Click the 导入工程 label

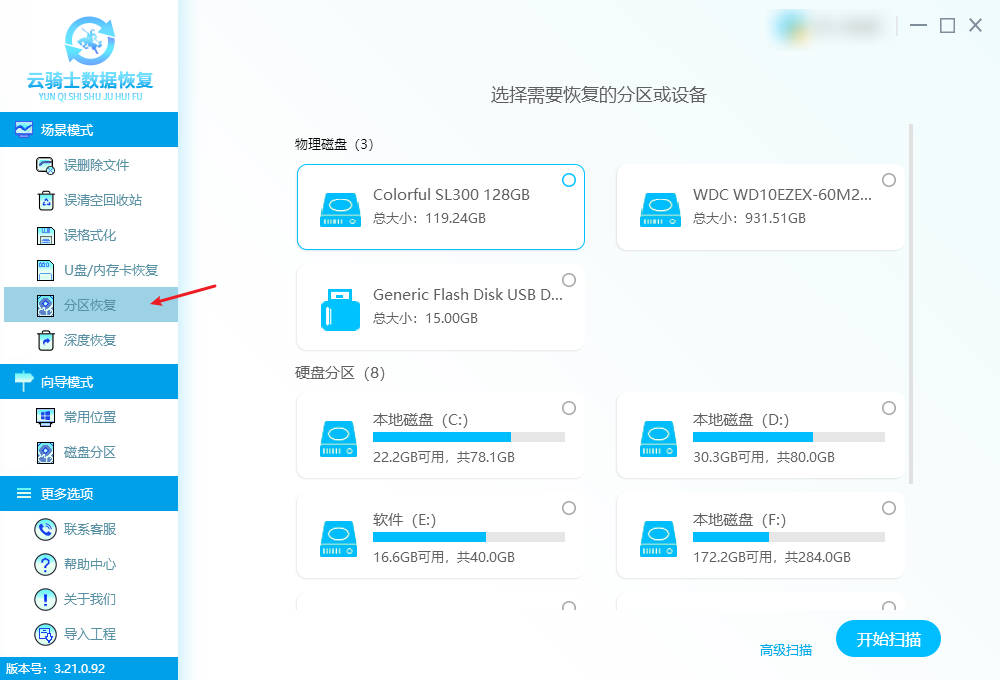pyautogui.click(x=90, y=634)
